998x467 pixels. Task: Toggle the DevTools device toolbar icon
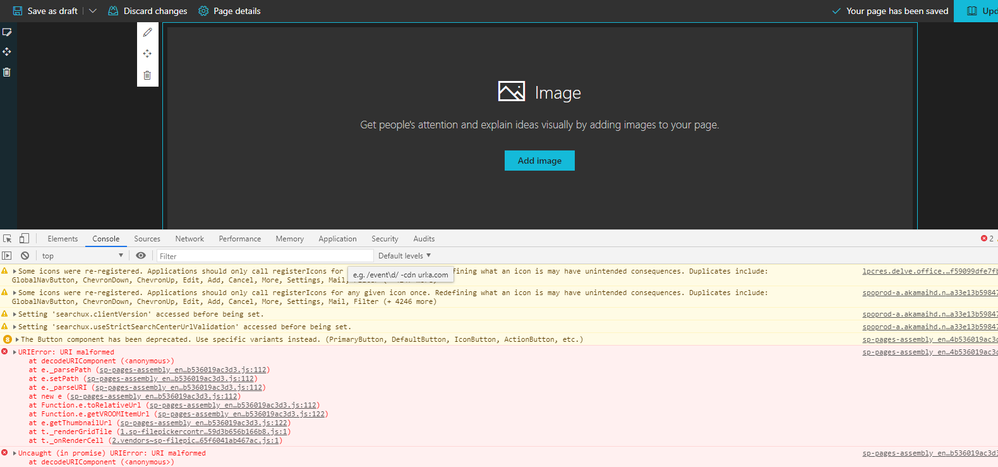click(24, 239)
